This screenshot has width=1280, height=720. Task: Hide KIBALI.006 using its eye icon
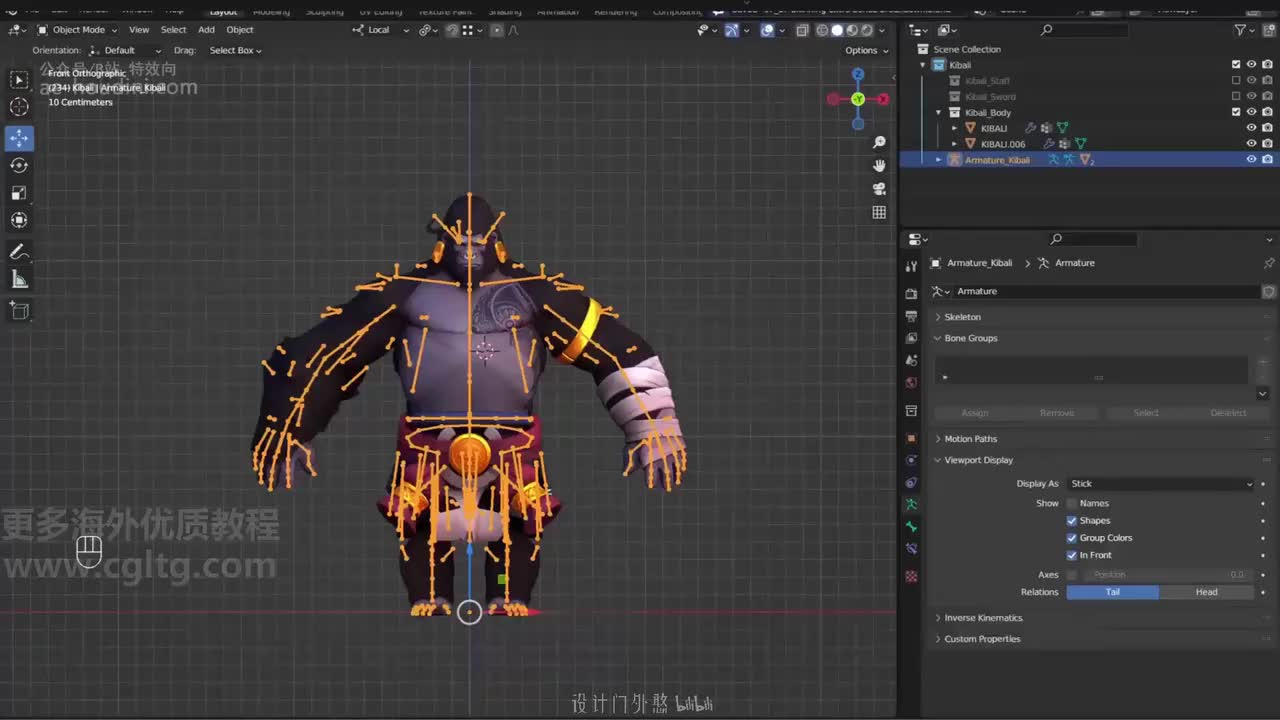(1251, 144)
